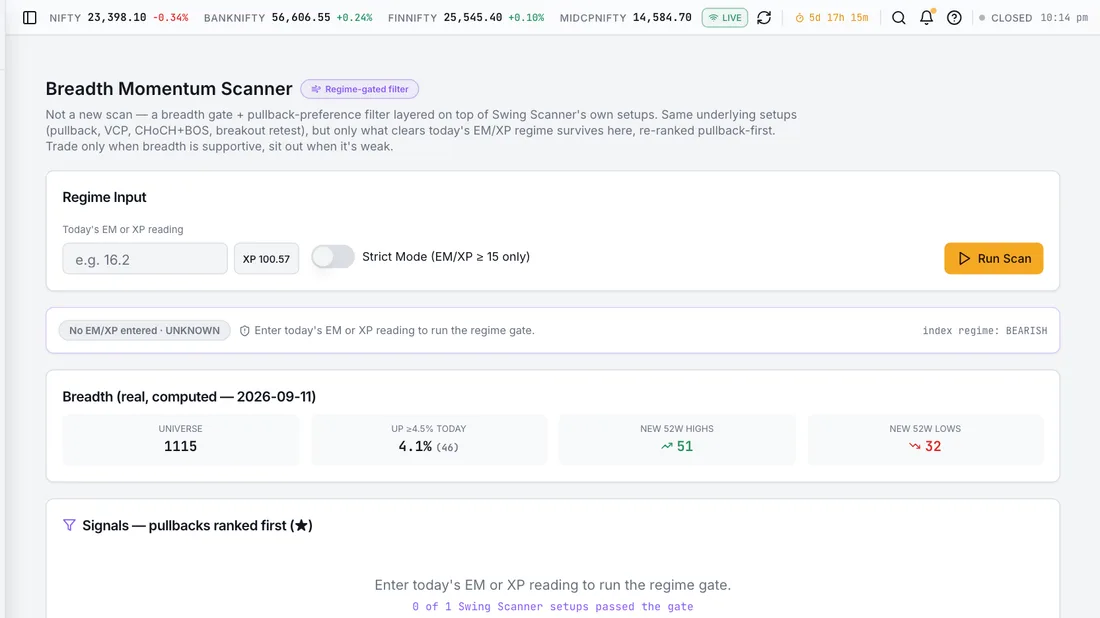The image size is (1100, 618).
Task: Select the MIDCPNIFTY ticker in header
Action: click(x=626, y=18)
